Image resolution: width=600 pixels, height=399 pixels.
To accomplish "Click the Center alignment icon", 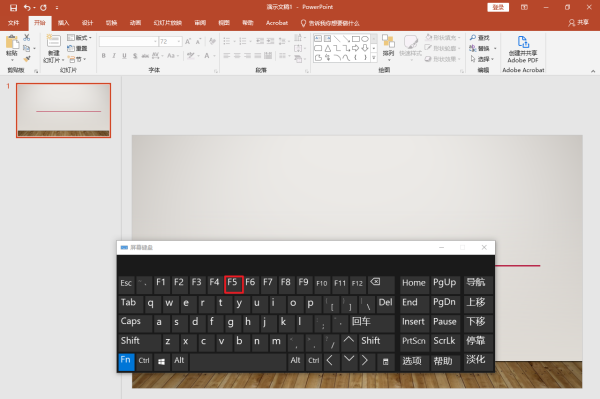I will [x=237, y=56].
